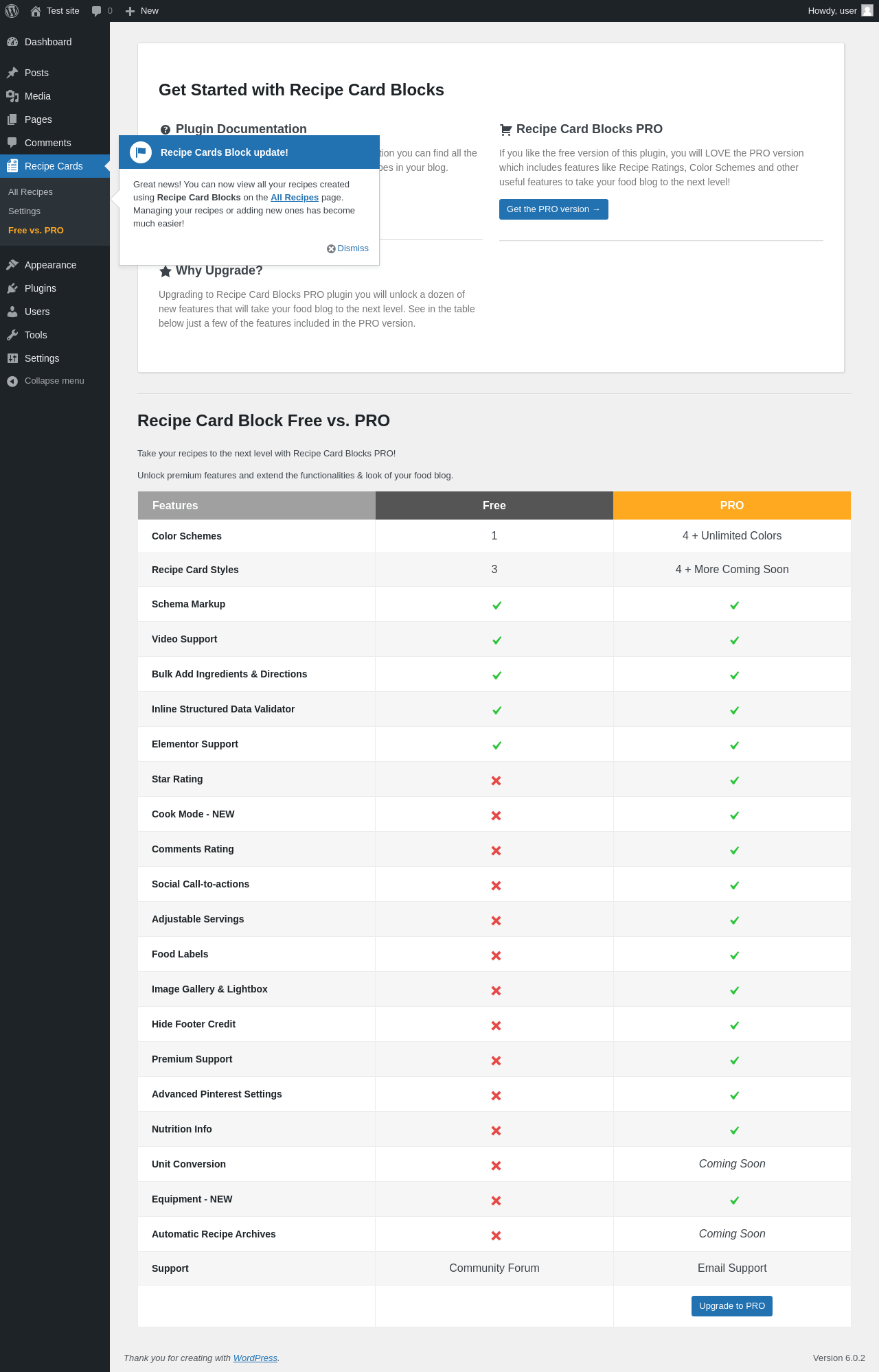The width and height of the screenshot is (879, 1372).
Task: Open the Recipe Cards Settings submenu item
Action: click(x=24, y=211)
